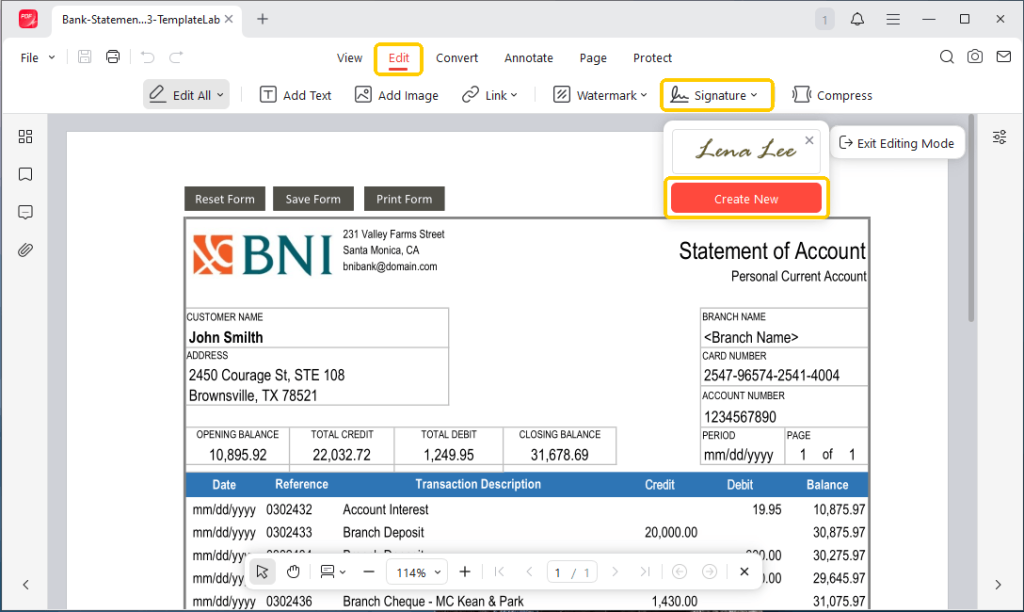Click the Reset Form button
This screenshot has height=612, width=1024.
(x=225, y=199)
